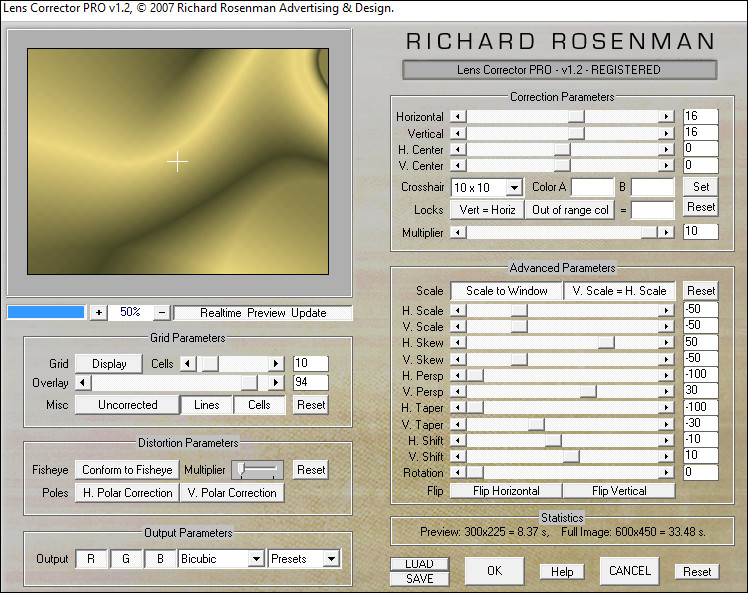
Task: Toggle the B output channel
Action: (160, 559)
